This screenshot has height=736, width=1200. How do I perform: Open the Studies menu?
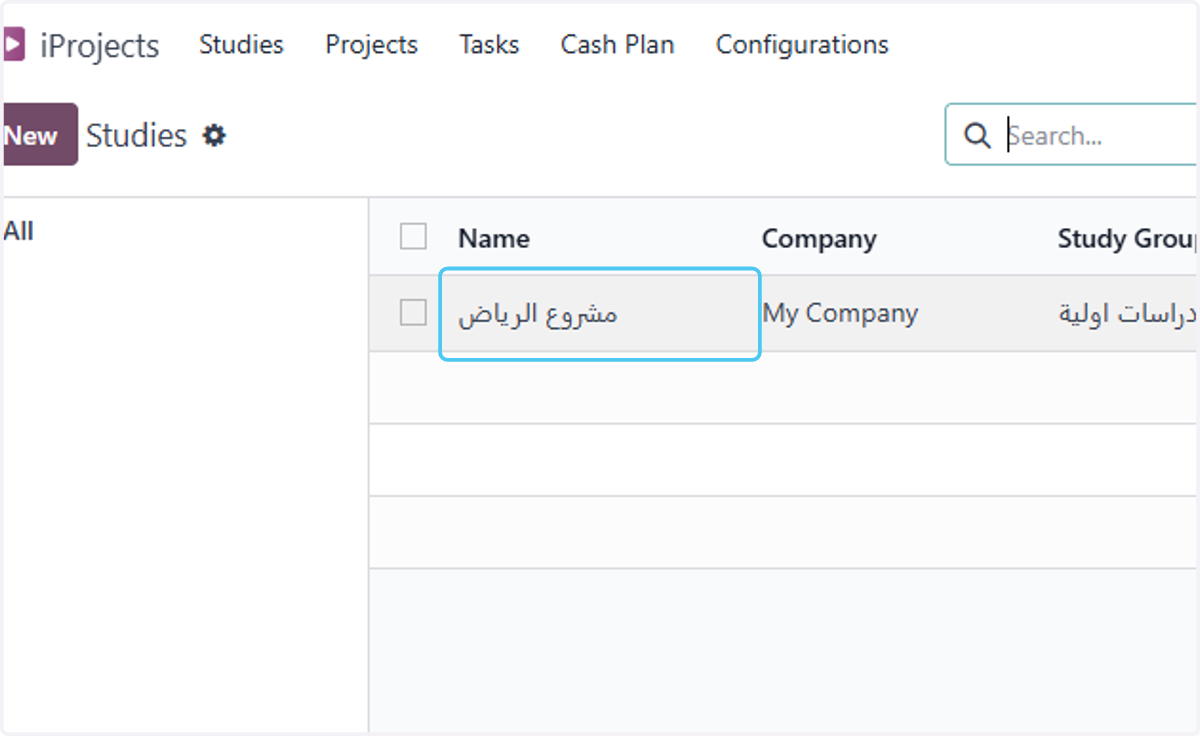tap(241, 45)
